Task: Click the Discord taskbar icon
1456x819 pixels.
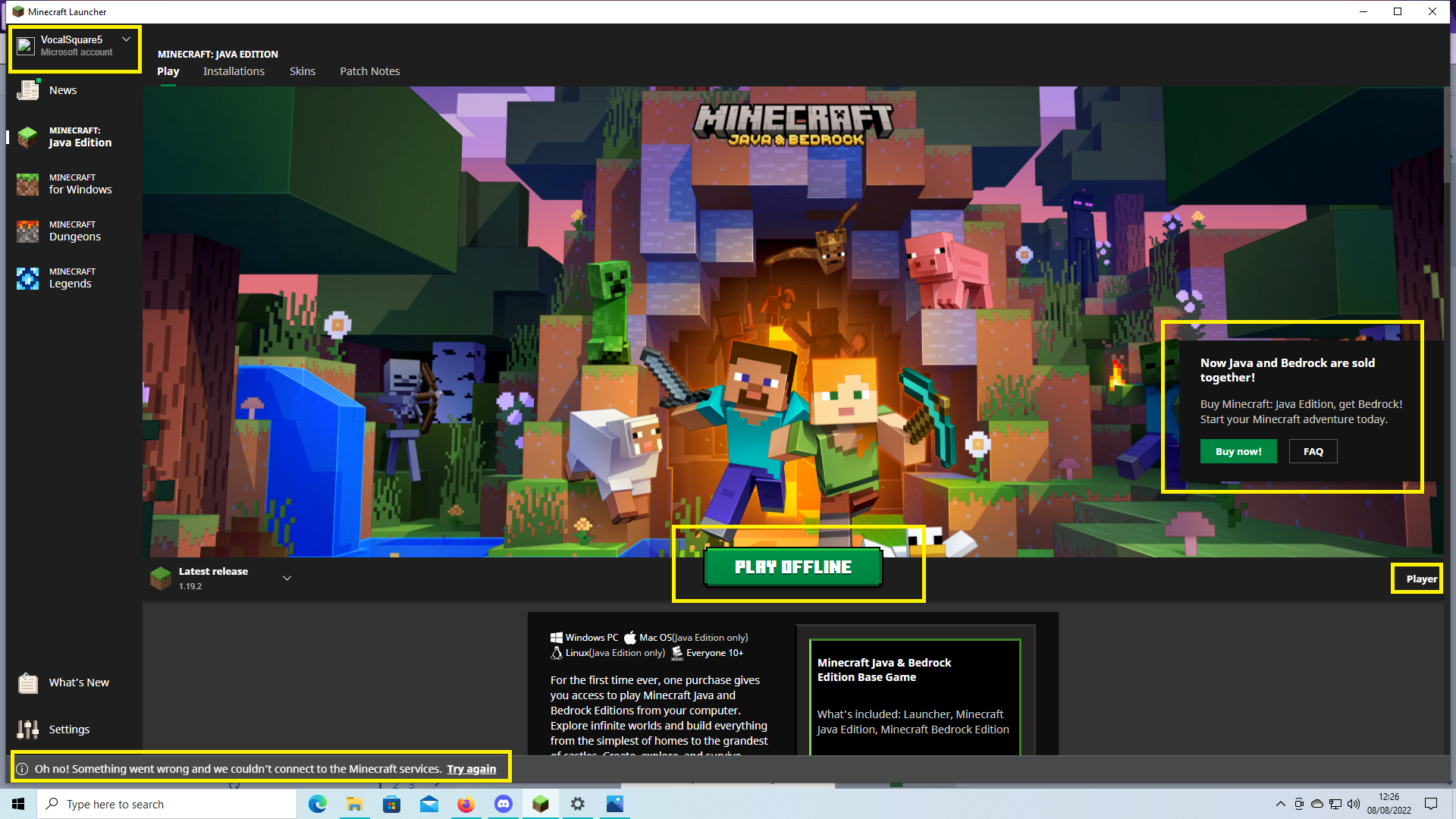Action: tap(503, 804)
